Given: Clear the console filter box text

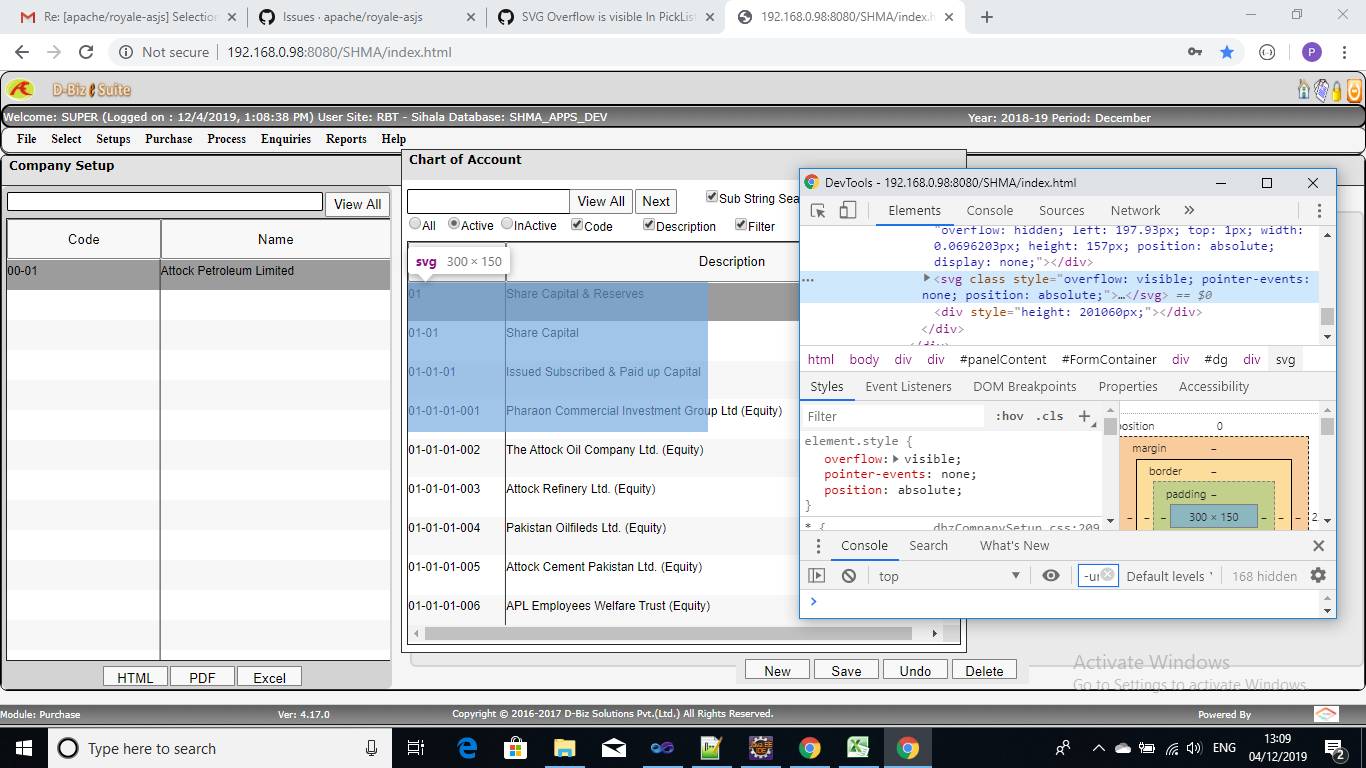Looking at the screenshot, I should click(1107, 575).
